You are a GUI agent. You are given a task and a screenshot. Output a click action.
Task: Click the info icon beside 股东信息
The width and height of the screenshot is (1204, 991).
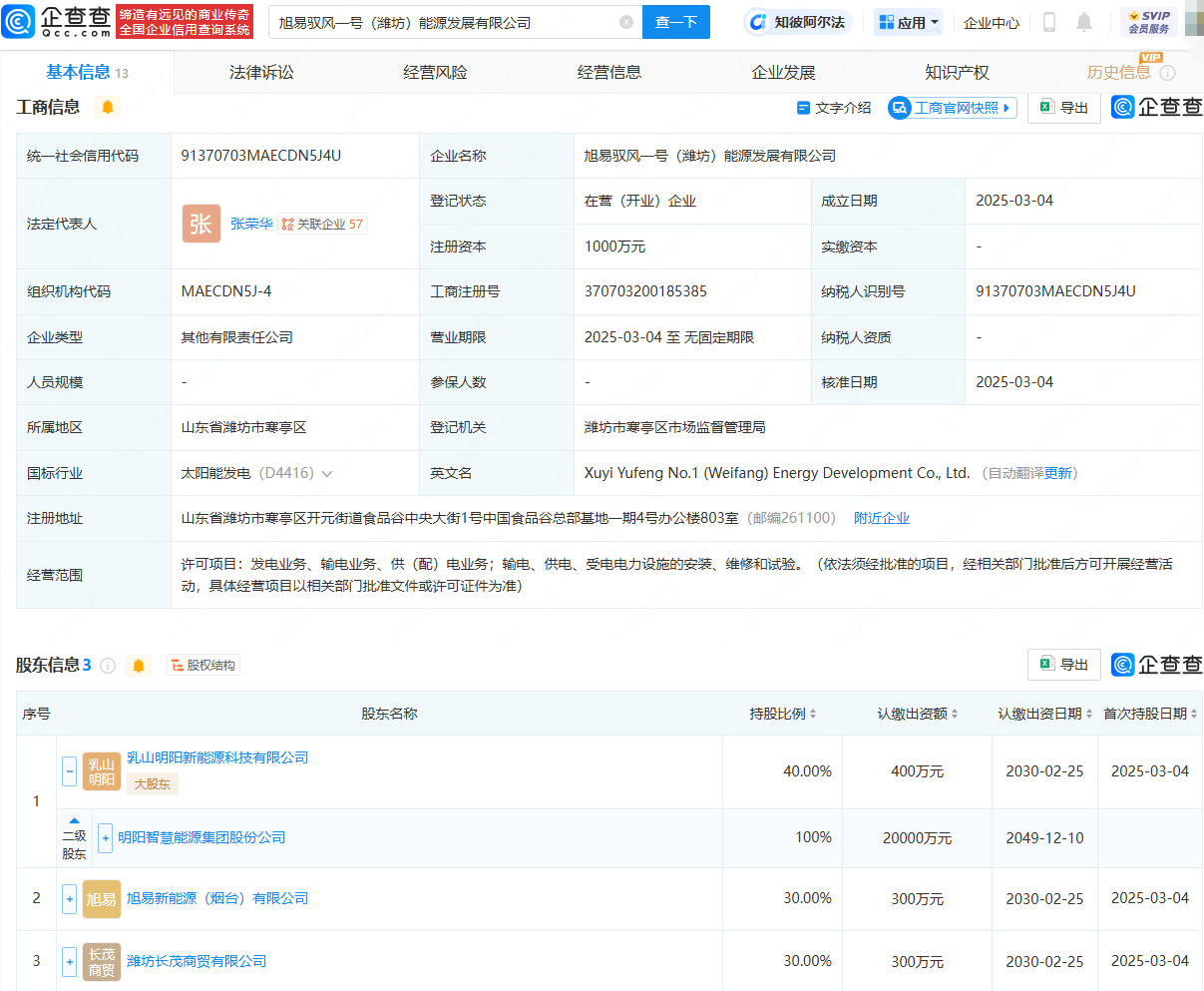click(x=108, y=665)
